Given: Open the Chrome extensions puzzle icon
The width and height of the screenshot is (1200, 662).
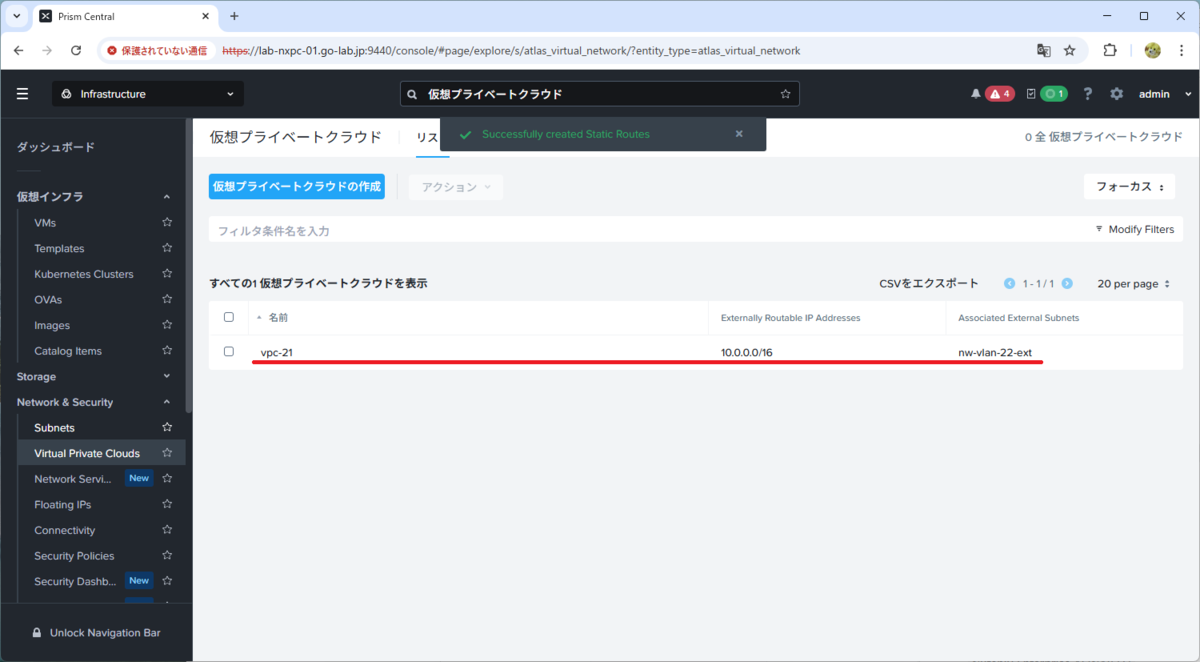Looking at the screenshot, I should 1110,50.
